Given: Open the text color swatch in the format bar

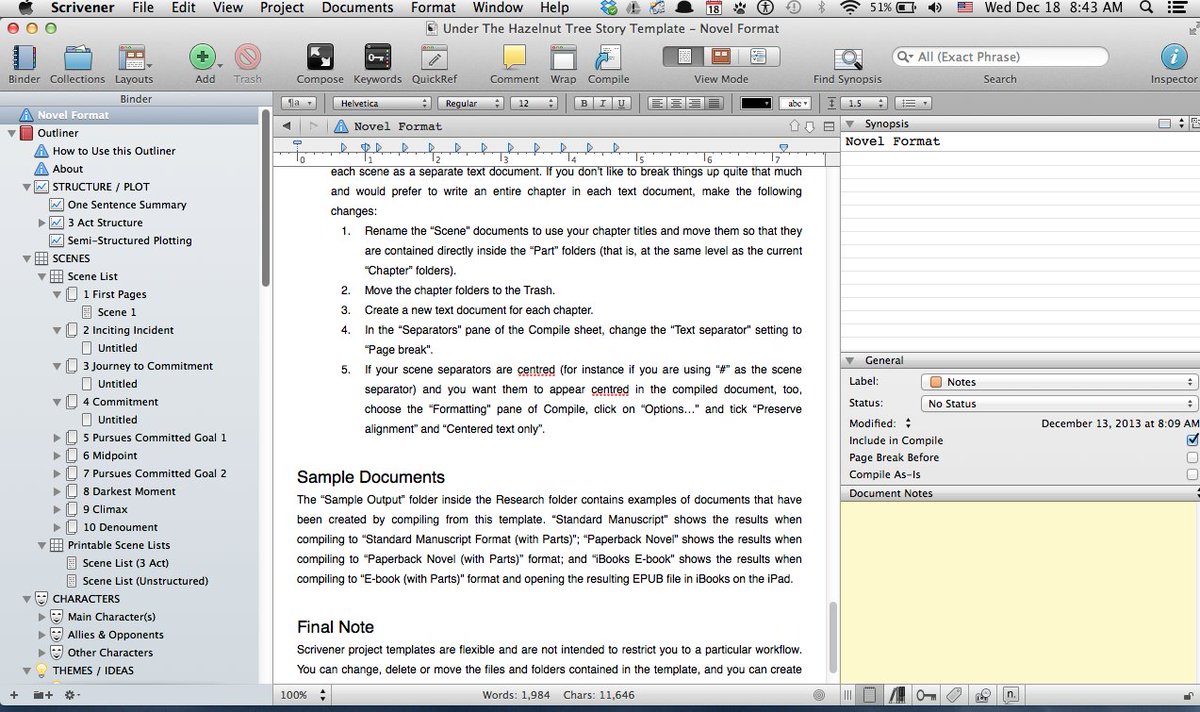Looking at the screenshot, I should pyautogui.click(x=755, y=102).
